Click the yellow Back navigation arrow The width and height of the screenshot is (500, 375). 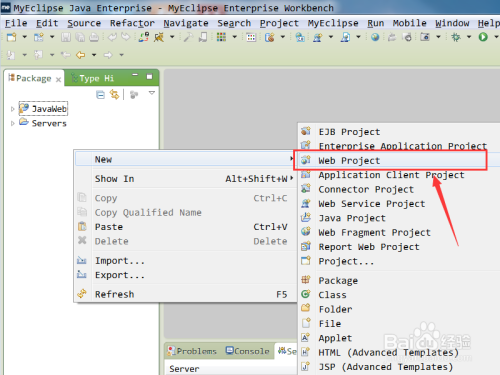[81, 55]
